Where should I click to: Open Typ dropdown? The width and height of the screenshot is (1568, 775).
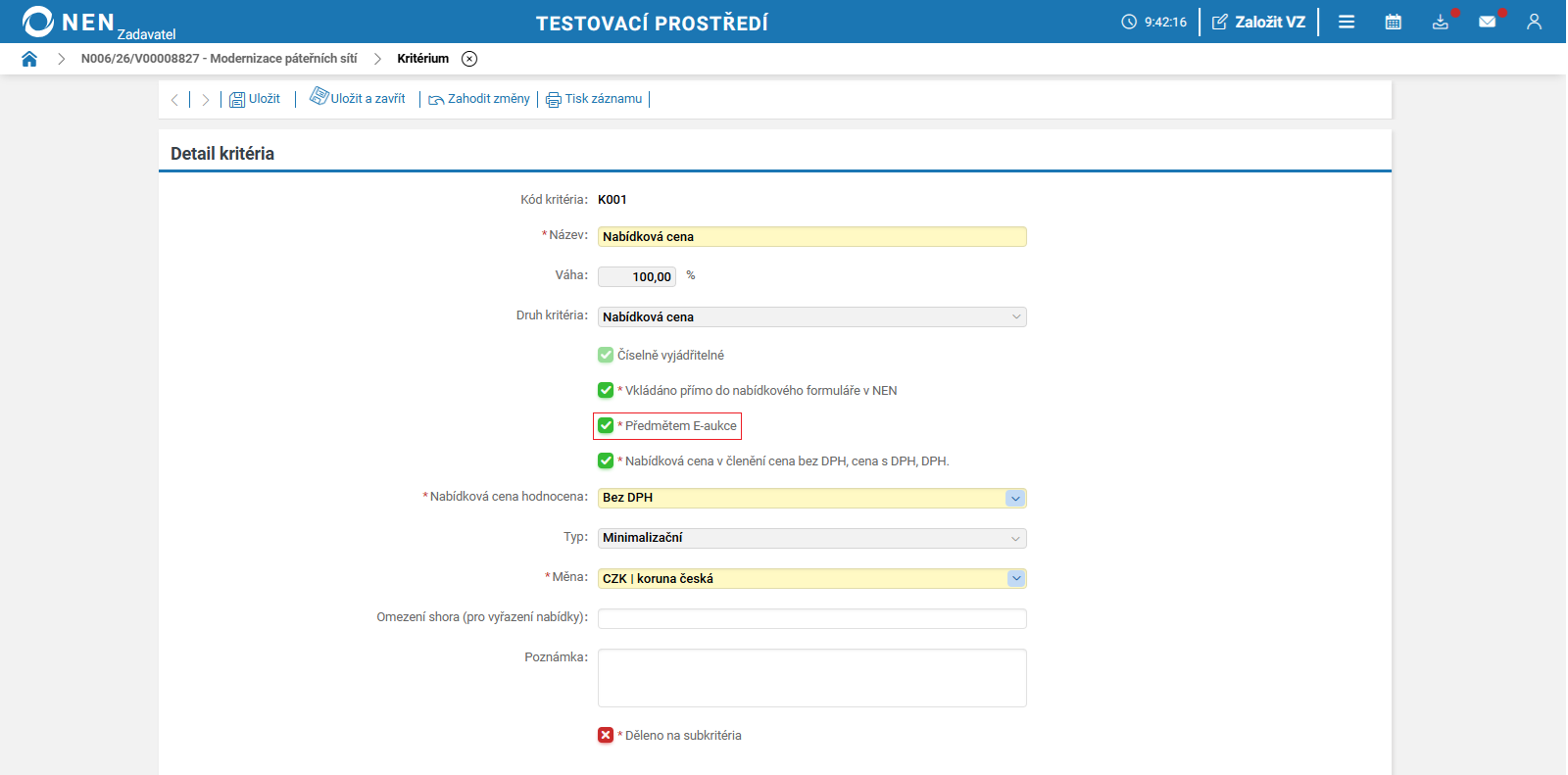point(812,538)
